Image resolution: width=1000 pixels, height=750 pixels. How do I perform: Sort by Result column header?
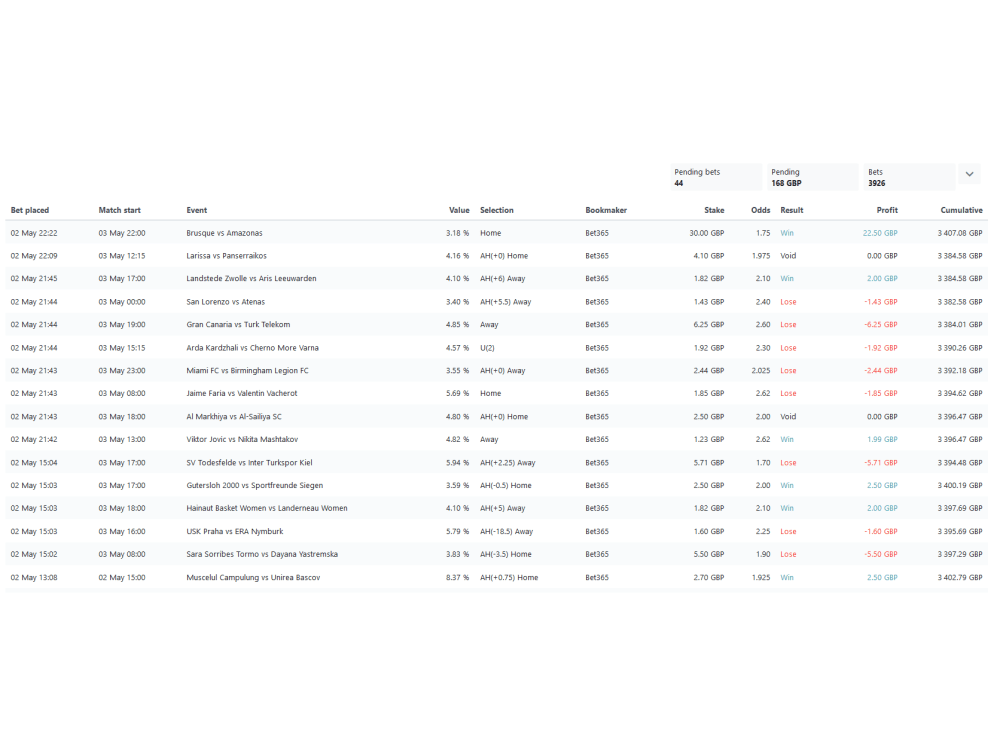[x=791, y=210]
